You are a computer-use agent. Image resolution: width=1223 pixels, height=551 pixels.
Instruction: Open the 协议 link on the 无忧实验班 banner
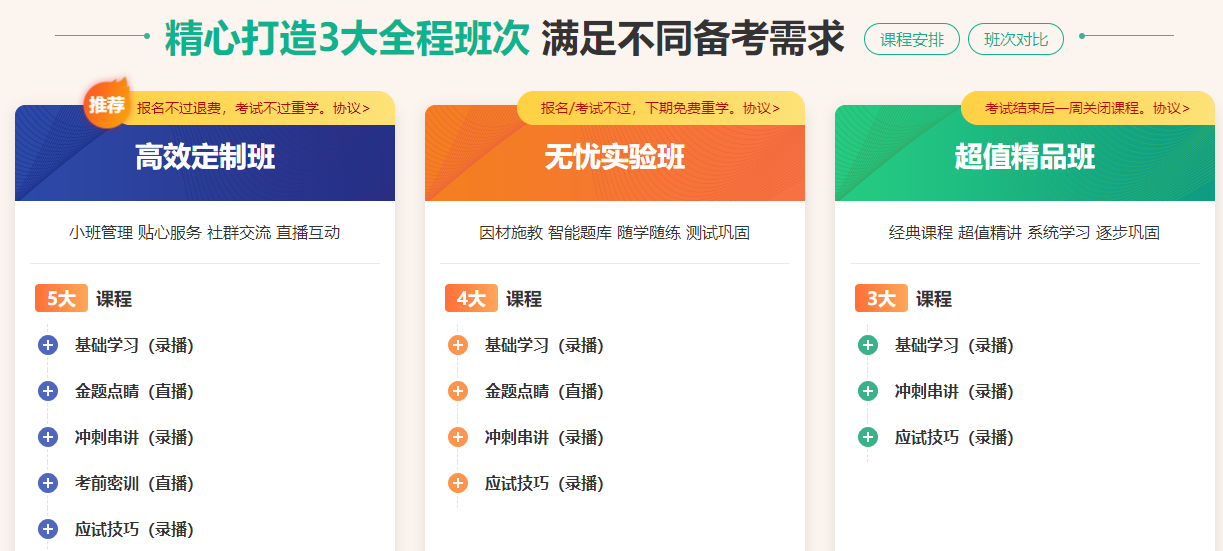point(761,108)
